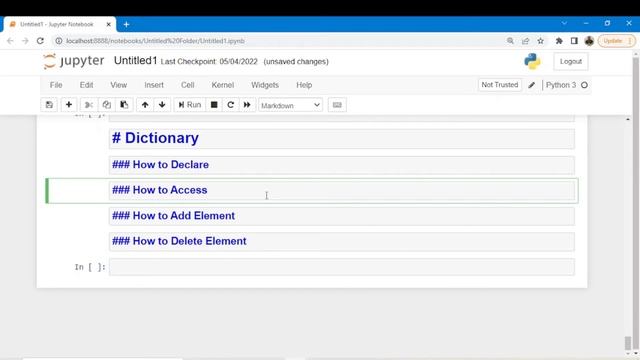This screenshot has height=360, width=640.
Task: Rename notebook by clicking Untitled1 title
Action: [x=136, y=61]
